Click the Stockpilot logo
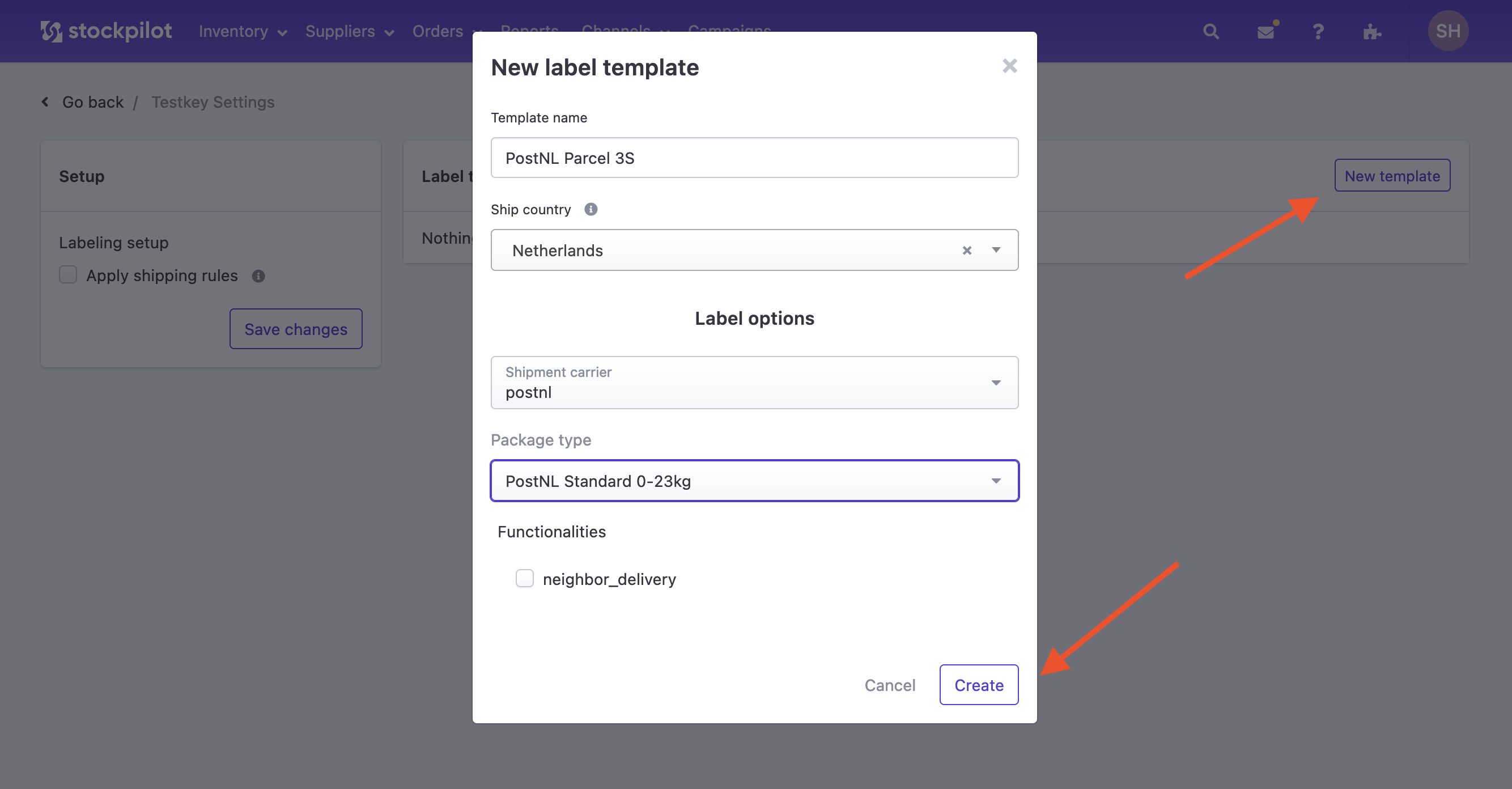The height and width of the screenshot is (789, 1512). (106, 31)
